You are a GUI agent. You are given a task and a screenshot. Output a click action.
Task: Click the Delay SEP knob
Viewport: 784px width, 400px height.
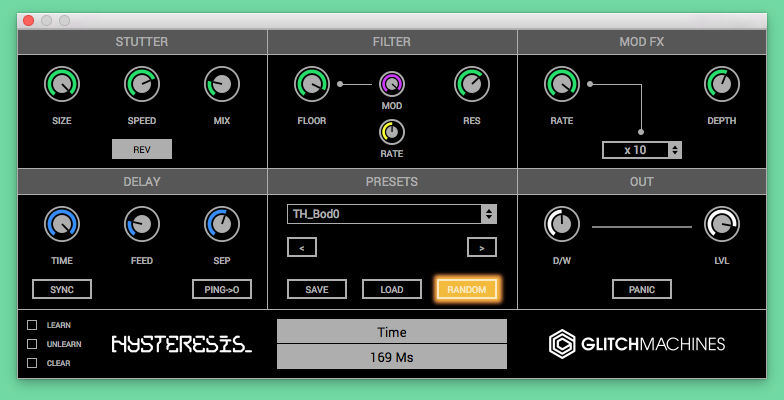(x=222, y=224)
